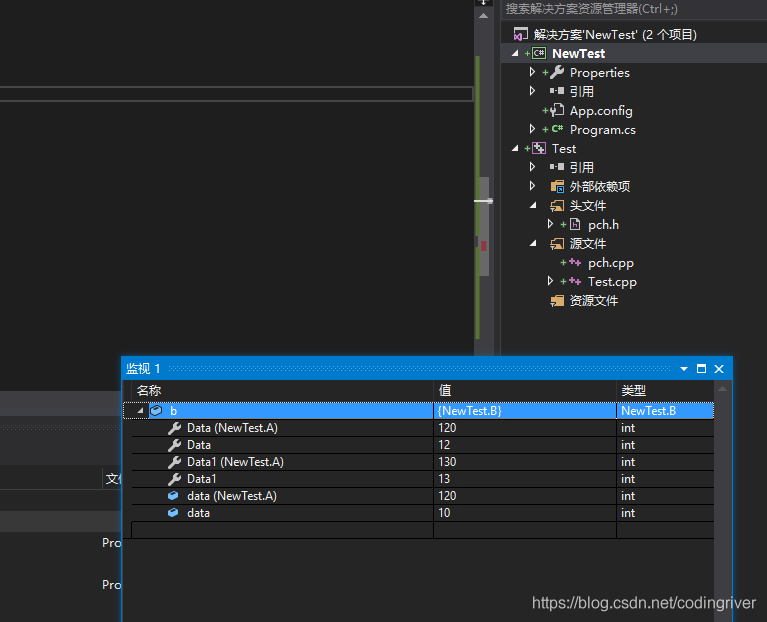Click the C++ project icon for Test
Screen dimensions: 767x622
point(539,148)
